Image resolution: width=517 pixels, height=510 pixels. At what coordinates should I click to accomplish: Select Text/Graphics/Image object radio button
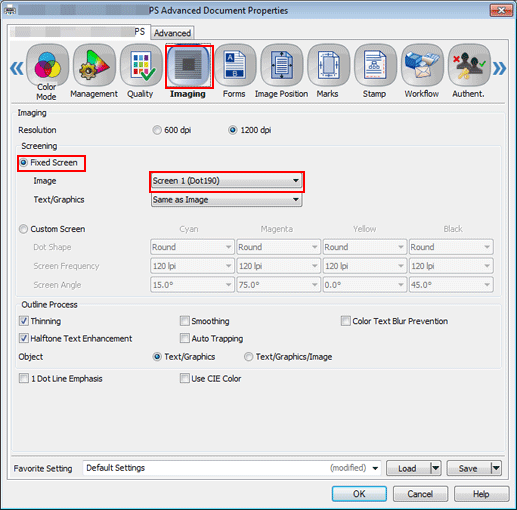click(x=248, y=357)
